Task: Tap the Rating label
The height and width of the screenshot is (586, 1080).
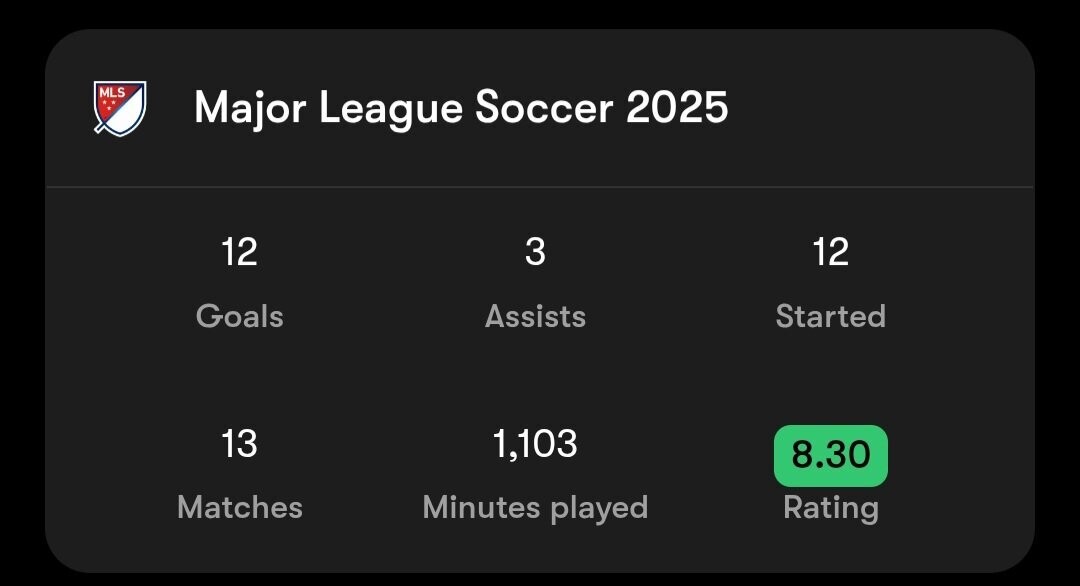Action: [x=831, y=507]
